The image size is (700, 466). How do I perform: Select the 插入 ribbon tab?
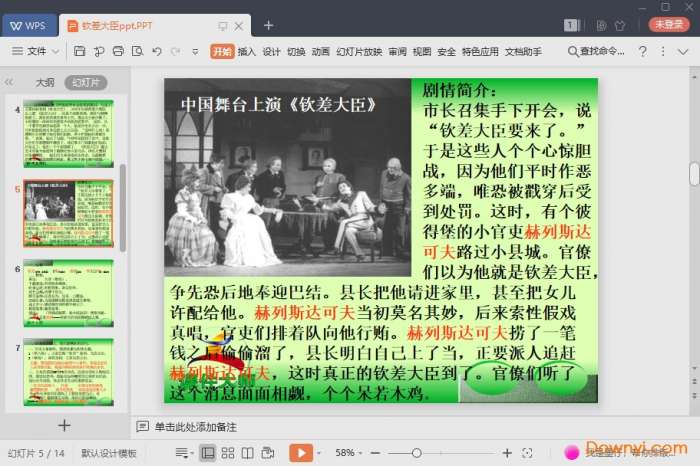(246, 52)
